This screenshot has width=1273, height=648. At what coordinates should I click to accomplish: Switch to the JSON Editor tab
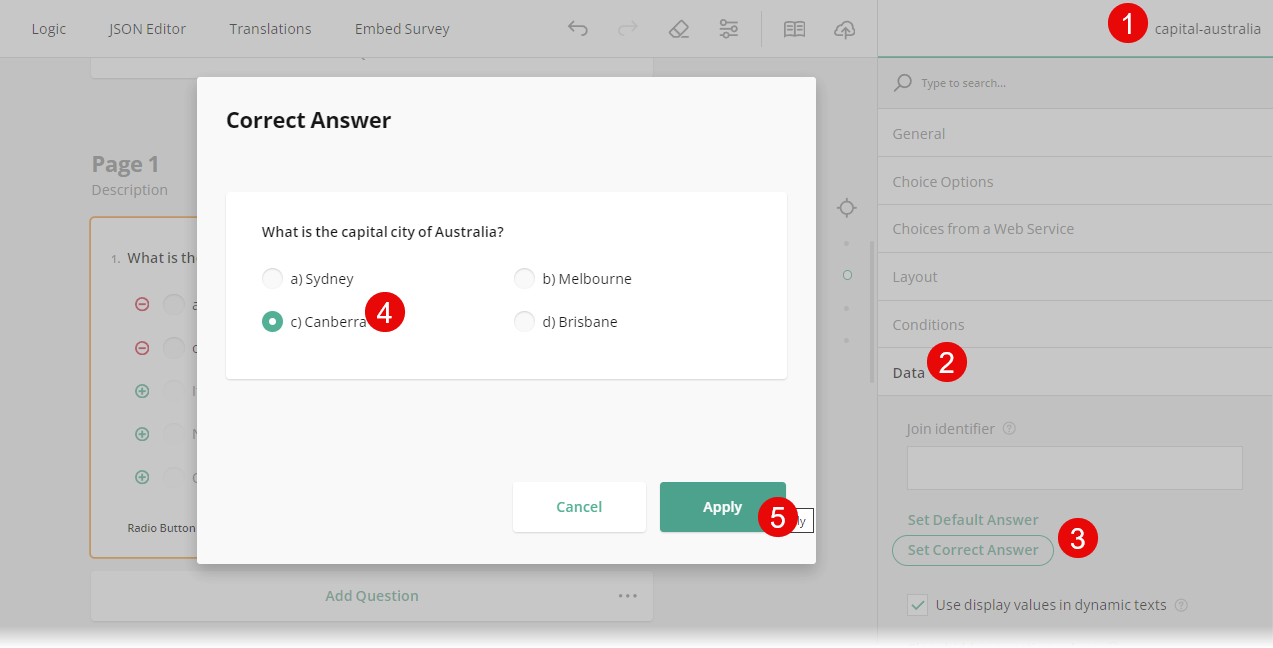(x=147, y=29)
